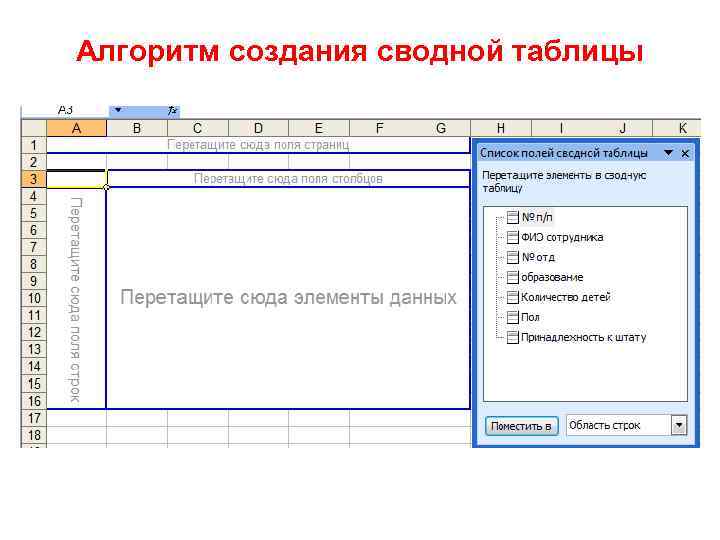
Task: Select the образование field icon
Action: [512, 277]
